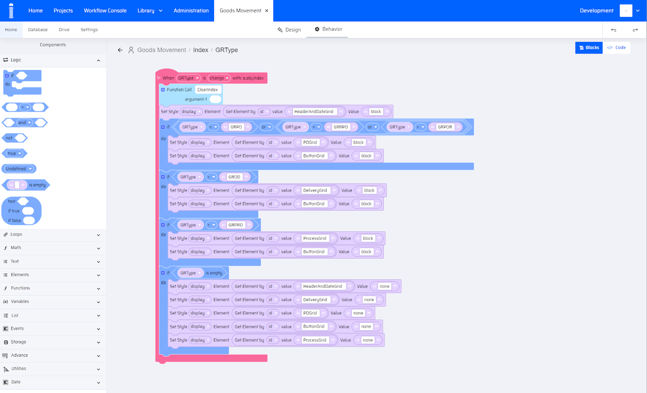Select the 'if do' logic block in palette

click(x=22, y=83)
